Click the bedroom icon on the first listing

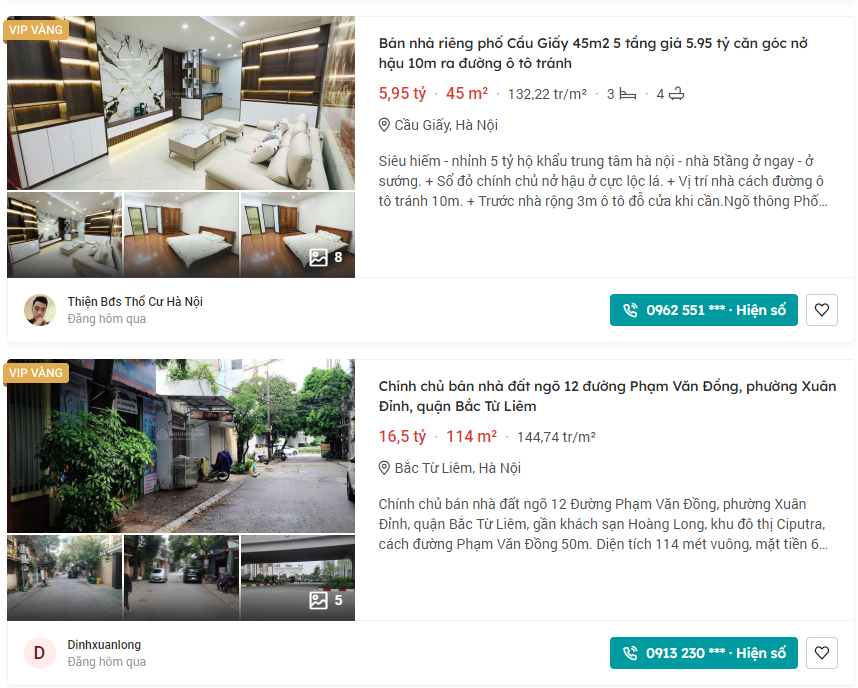coord(628,95)
